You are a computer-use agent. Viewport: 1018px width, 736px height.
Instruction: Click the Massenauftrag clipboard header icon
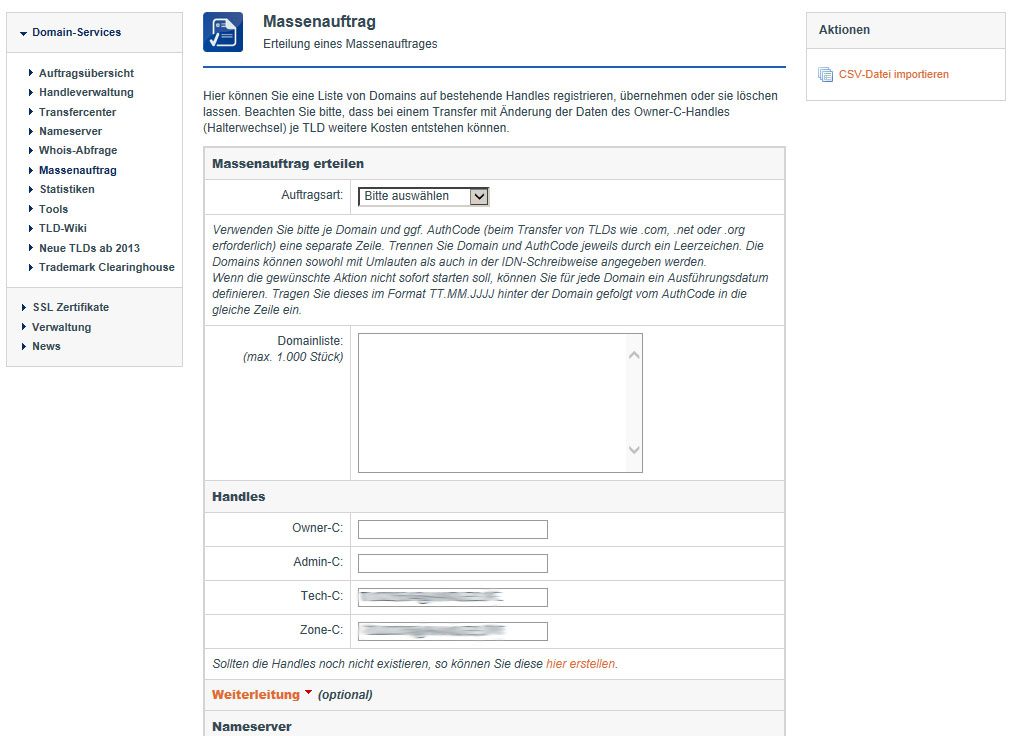pos(222,32)
